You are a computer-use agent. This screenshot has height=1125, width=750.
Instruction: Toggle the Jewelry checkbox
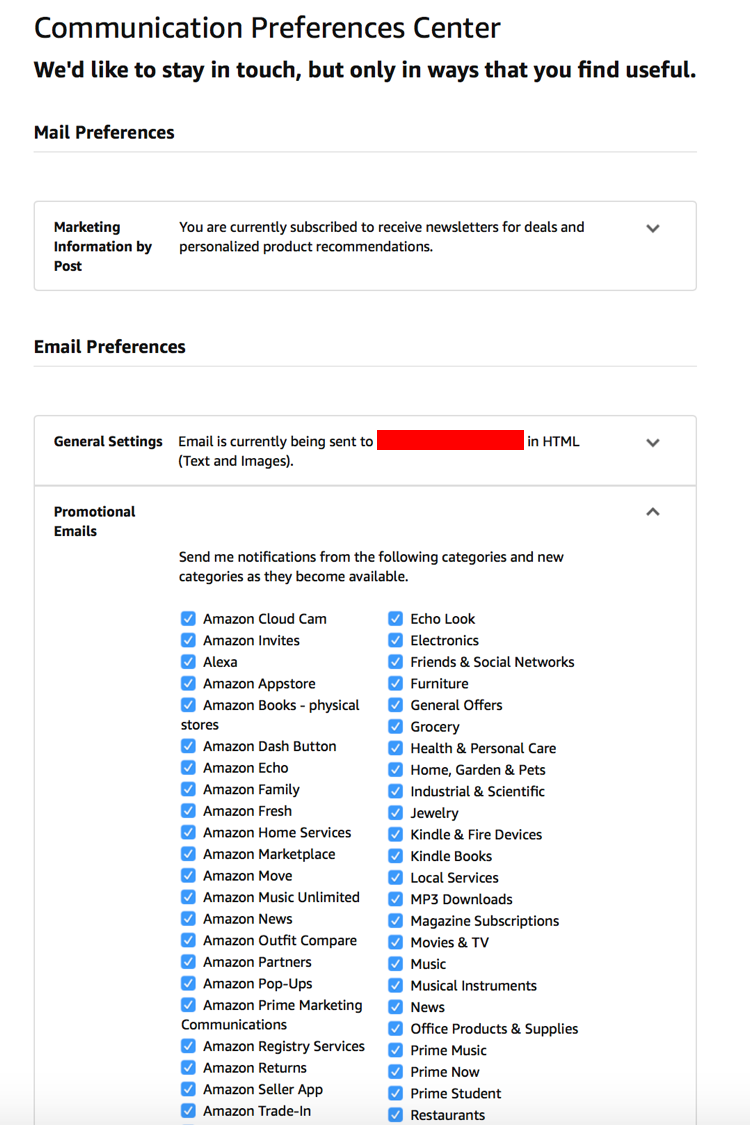(395, 812)
